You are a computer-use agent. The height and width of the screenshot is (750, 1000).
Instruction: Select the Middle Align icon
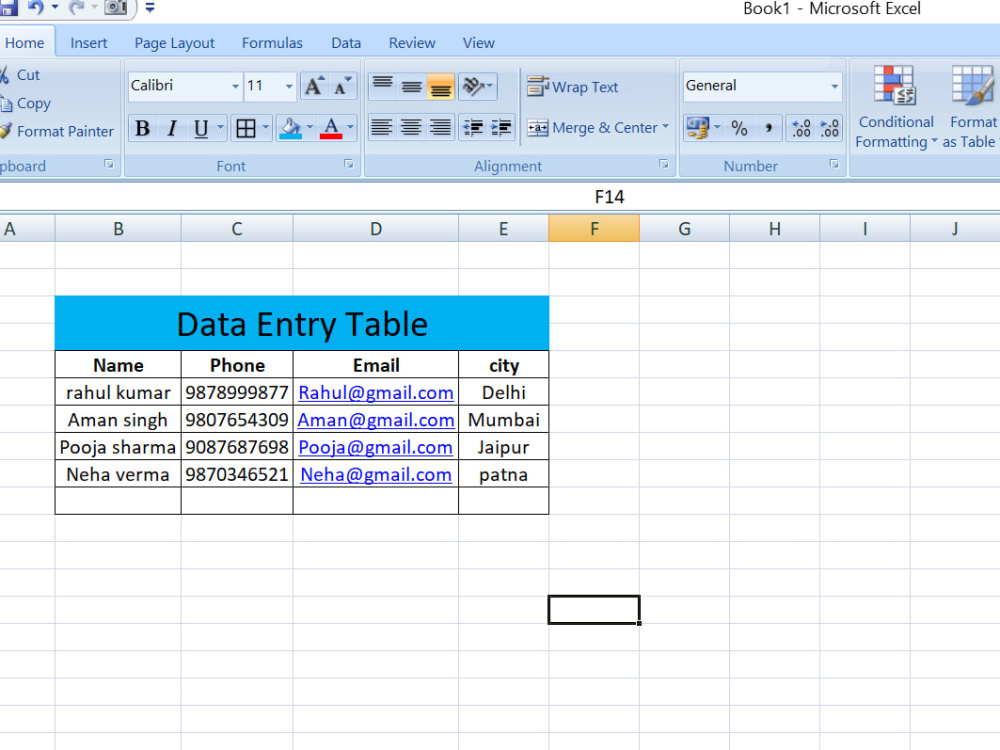click(x=411, y=86)
